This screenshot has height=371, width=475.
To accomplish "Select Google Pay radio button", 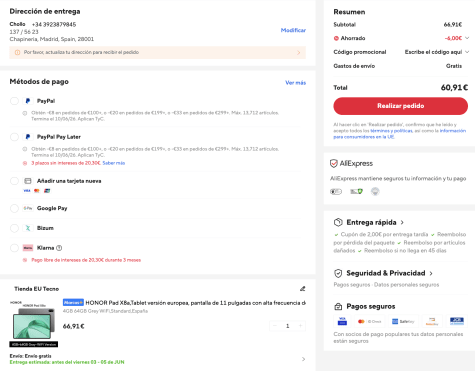I will (x=14, y=208).
